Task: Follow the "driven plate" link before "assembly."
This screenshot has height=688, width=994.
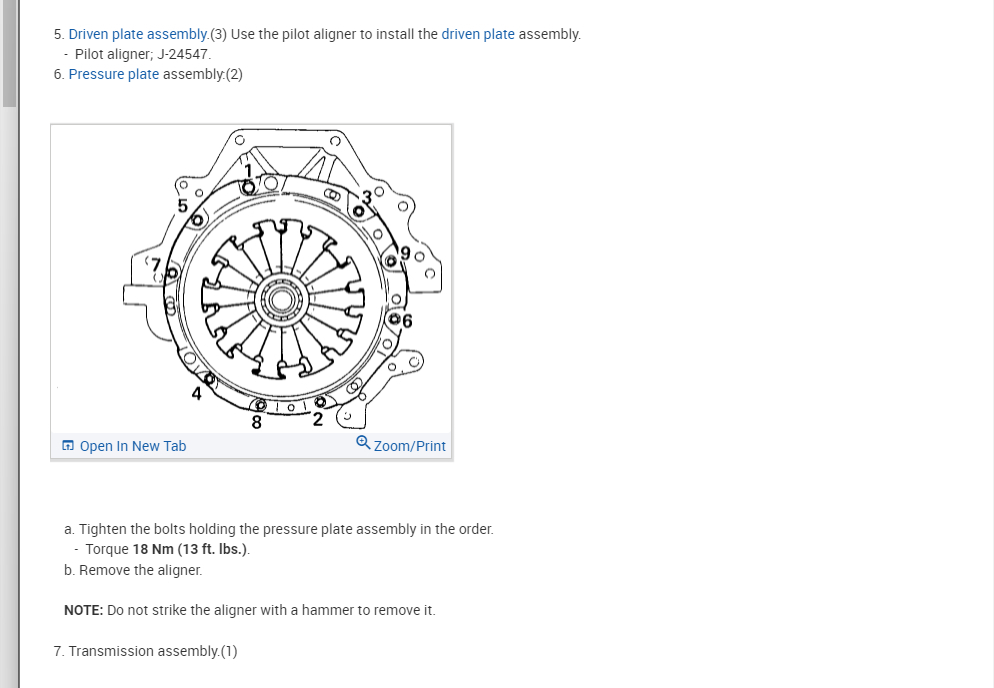Action: (x=478, y=34)
